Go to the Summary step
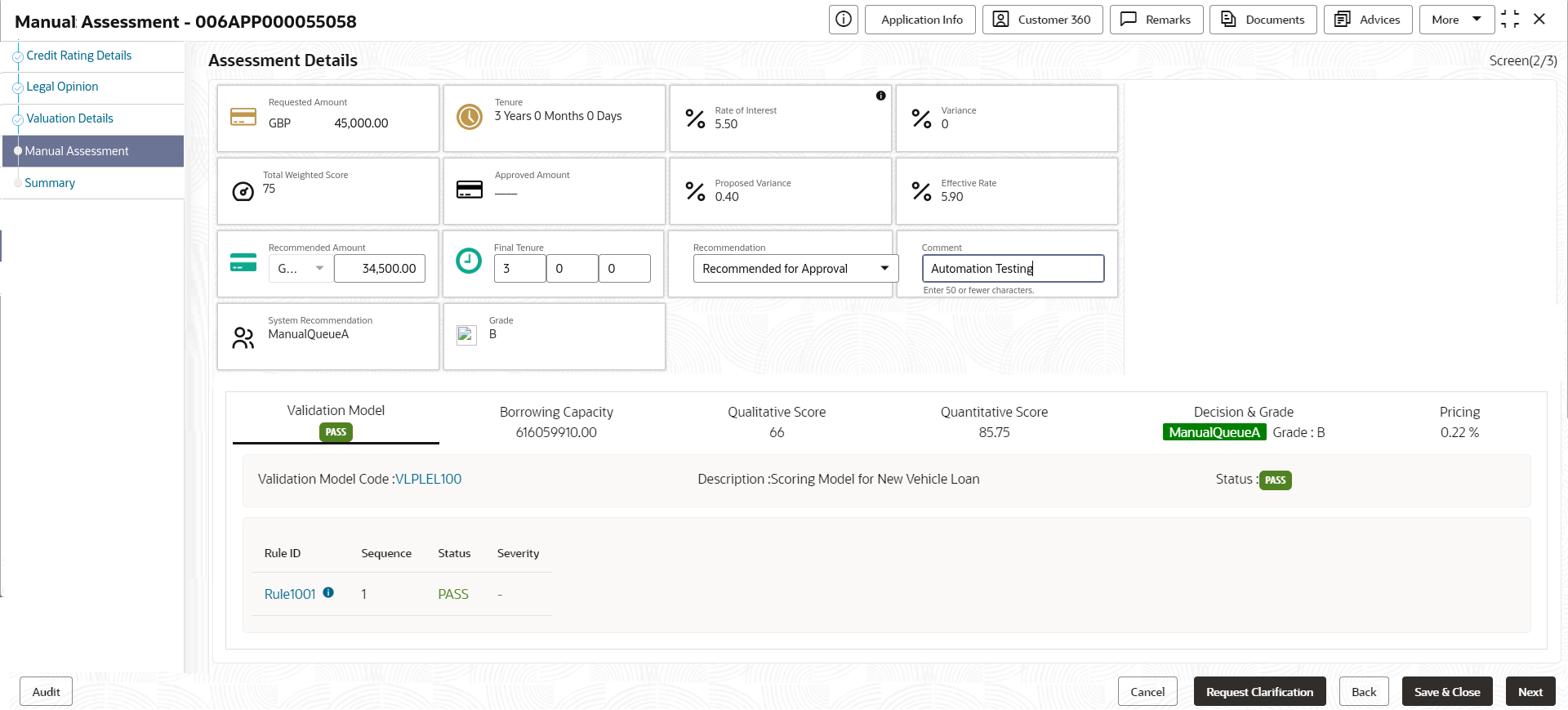 (x=50, y=183)
